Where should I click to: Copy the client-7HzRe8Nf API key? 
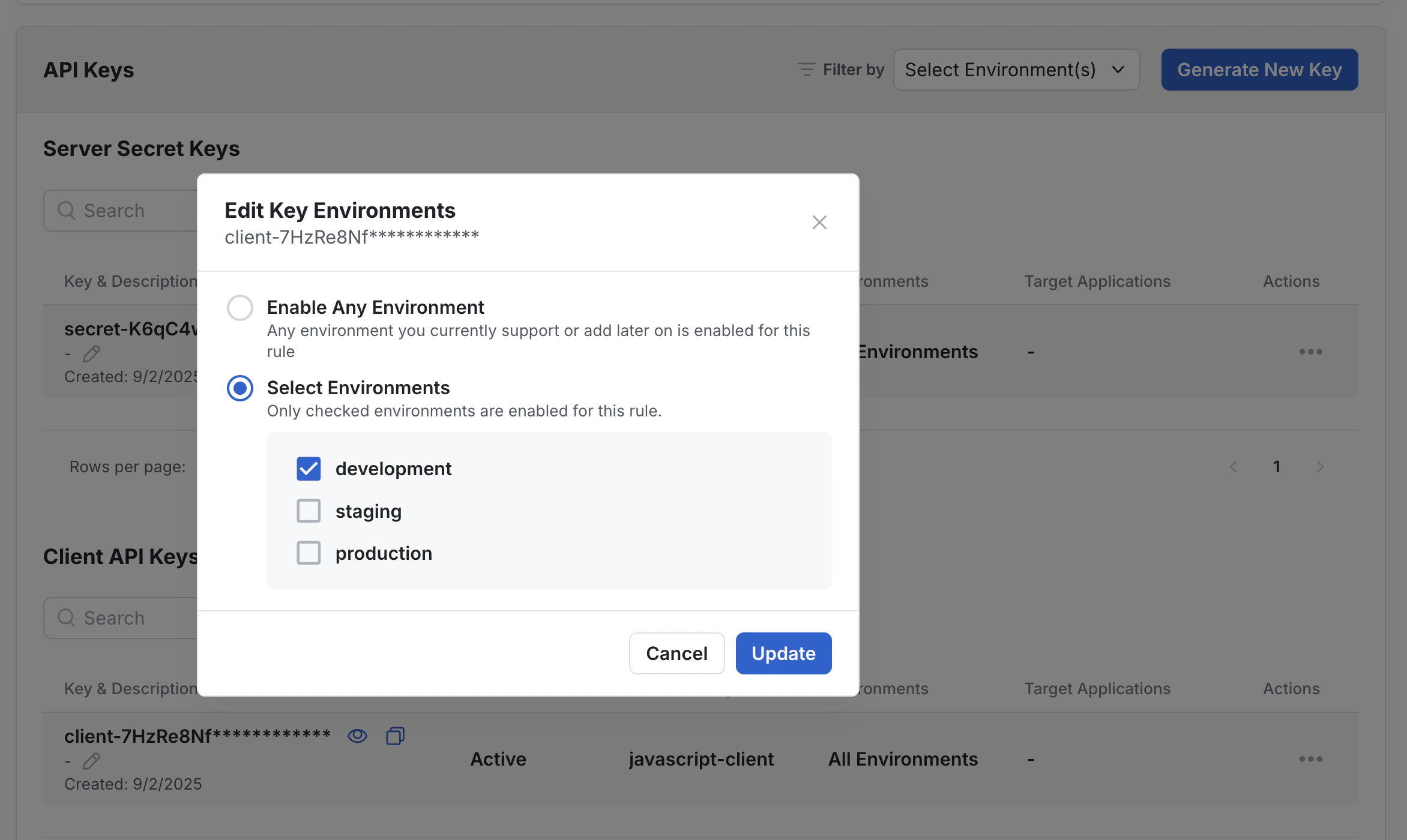tap(394, 735)
